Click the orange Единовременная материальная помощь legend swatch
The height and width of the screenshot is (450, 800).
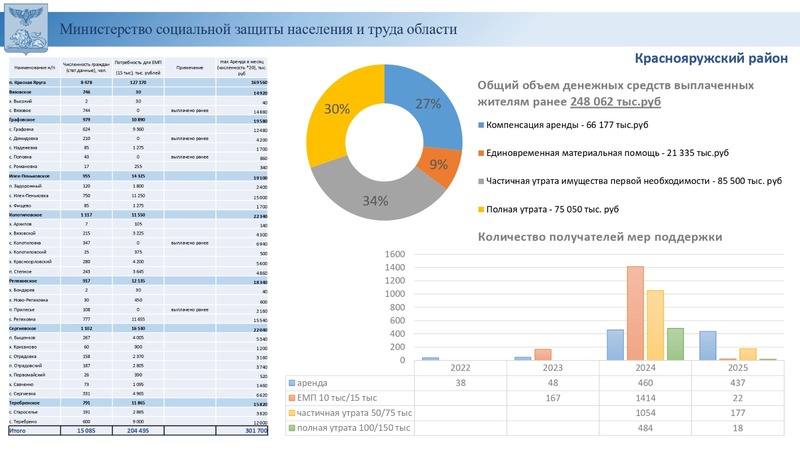481,153
